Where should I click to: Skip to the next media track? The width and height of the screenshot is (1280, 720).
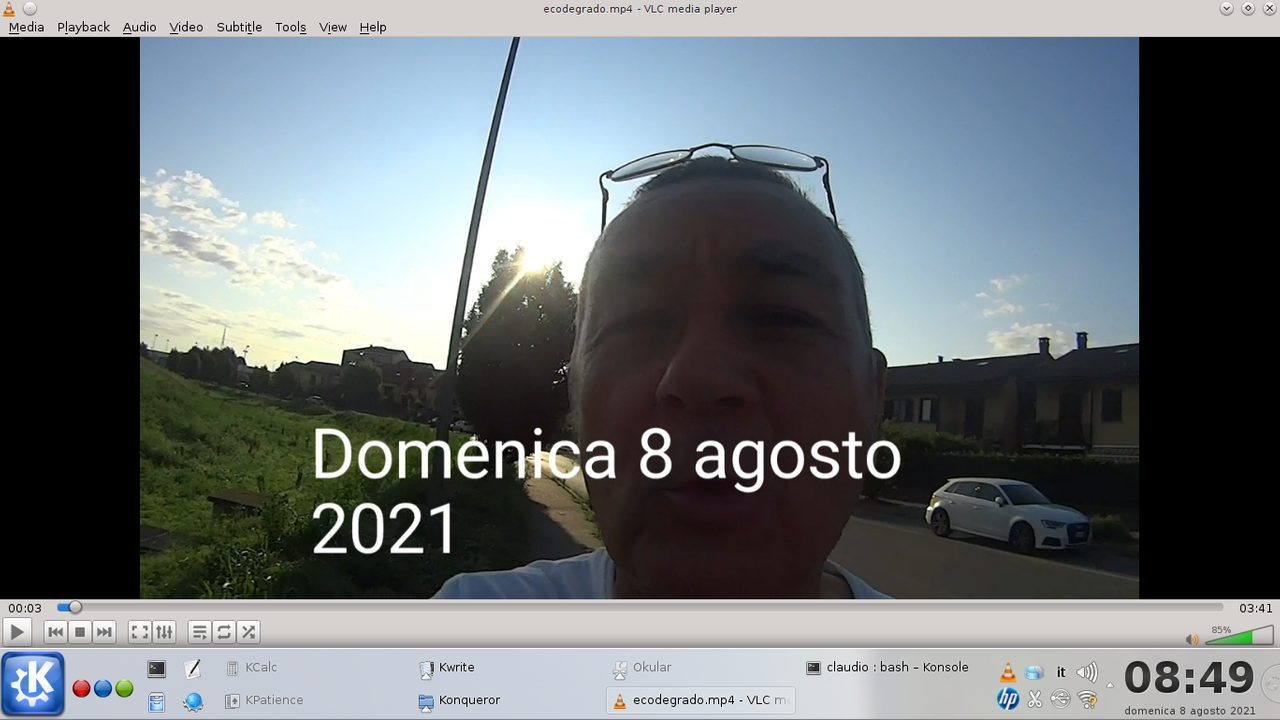(x=105, y=632)
